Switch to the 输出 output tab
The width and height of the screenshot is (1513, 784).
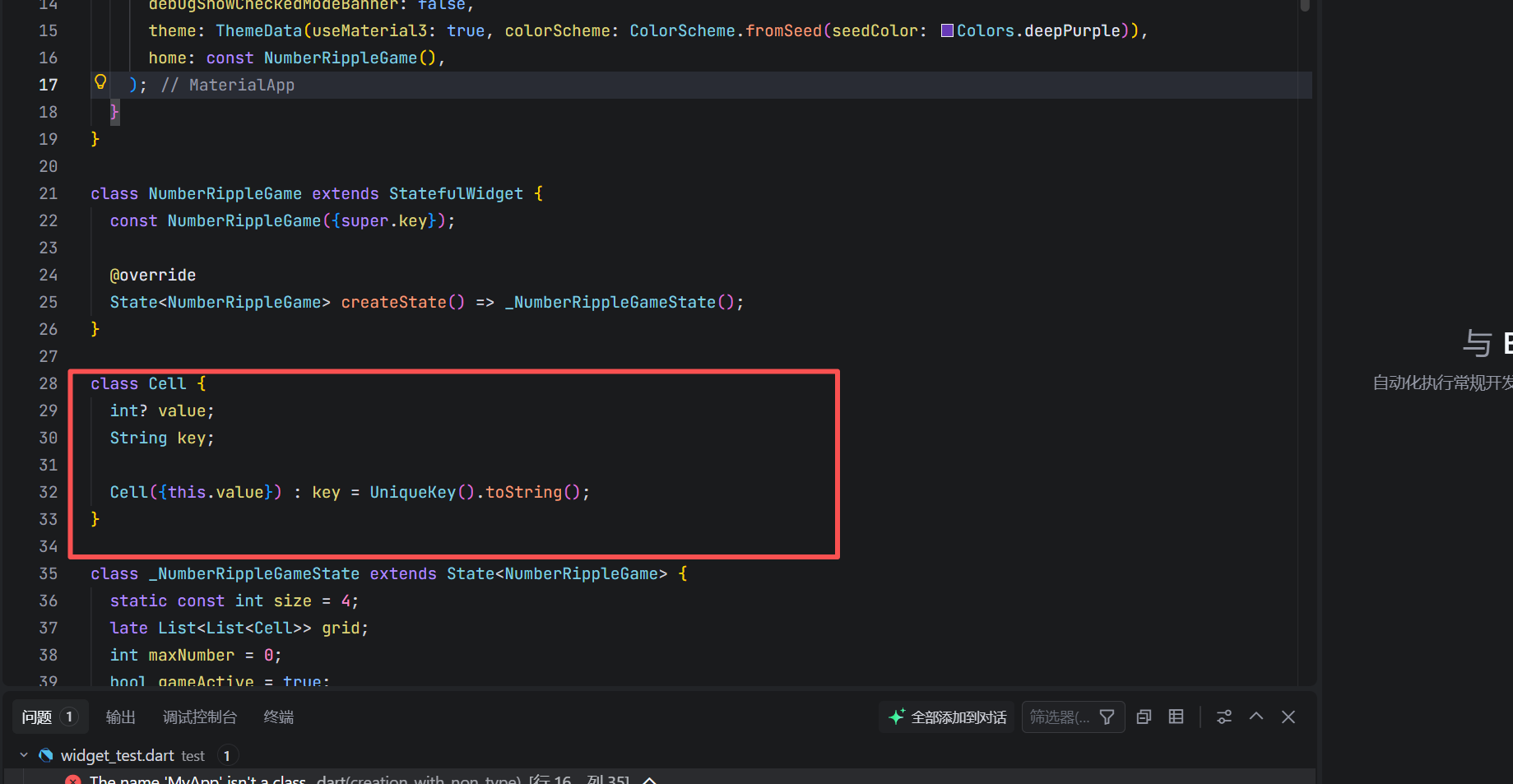point(121,717)
